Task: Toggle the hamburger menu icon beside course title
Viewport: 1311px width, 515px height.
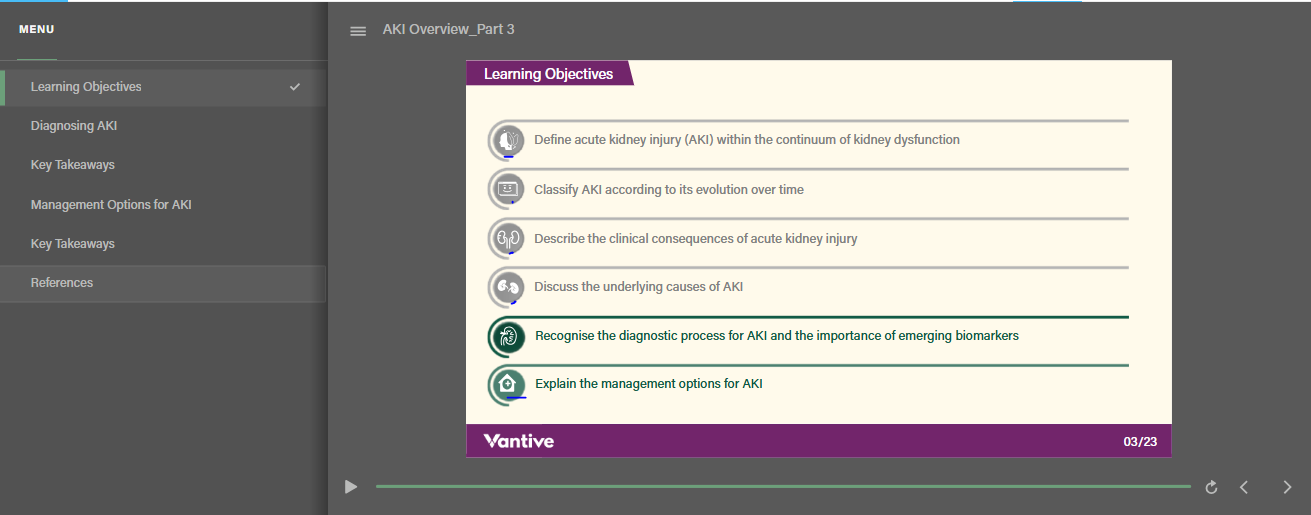Action: [358, 31]
